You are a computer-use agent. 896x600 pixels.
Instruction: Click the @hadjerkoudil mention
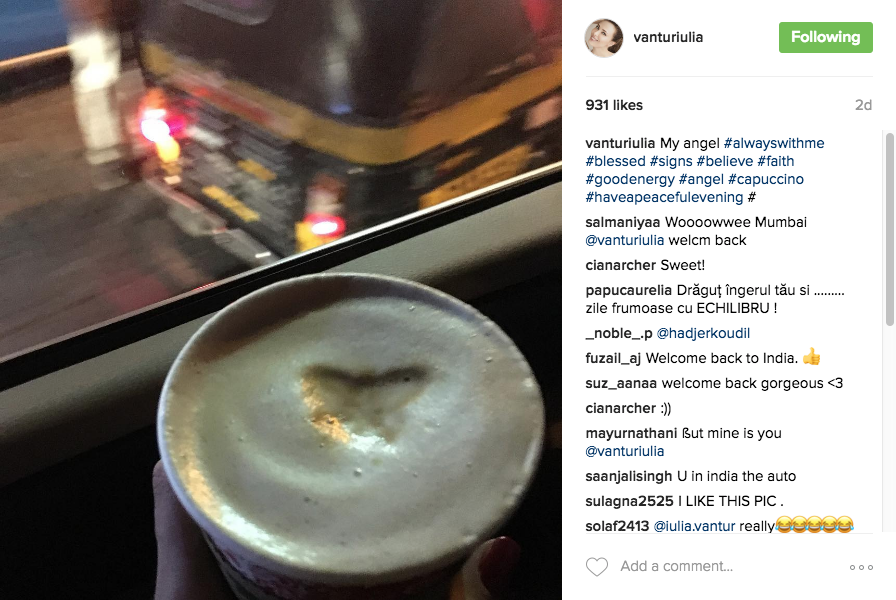point(703,333)
